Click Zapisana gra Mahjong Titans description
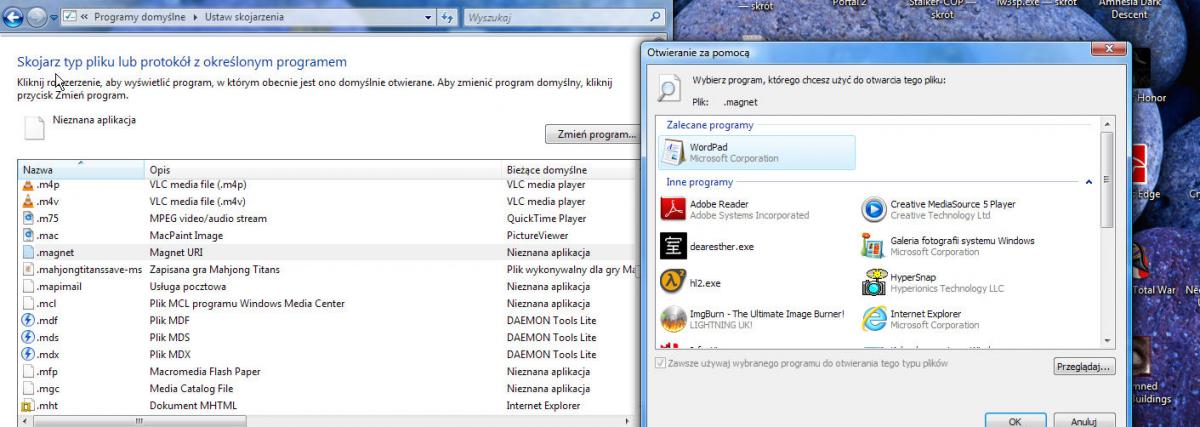Viewport: 1200px width, 427px height. 214,270
